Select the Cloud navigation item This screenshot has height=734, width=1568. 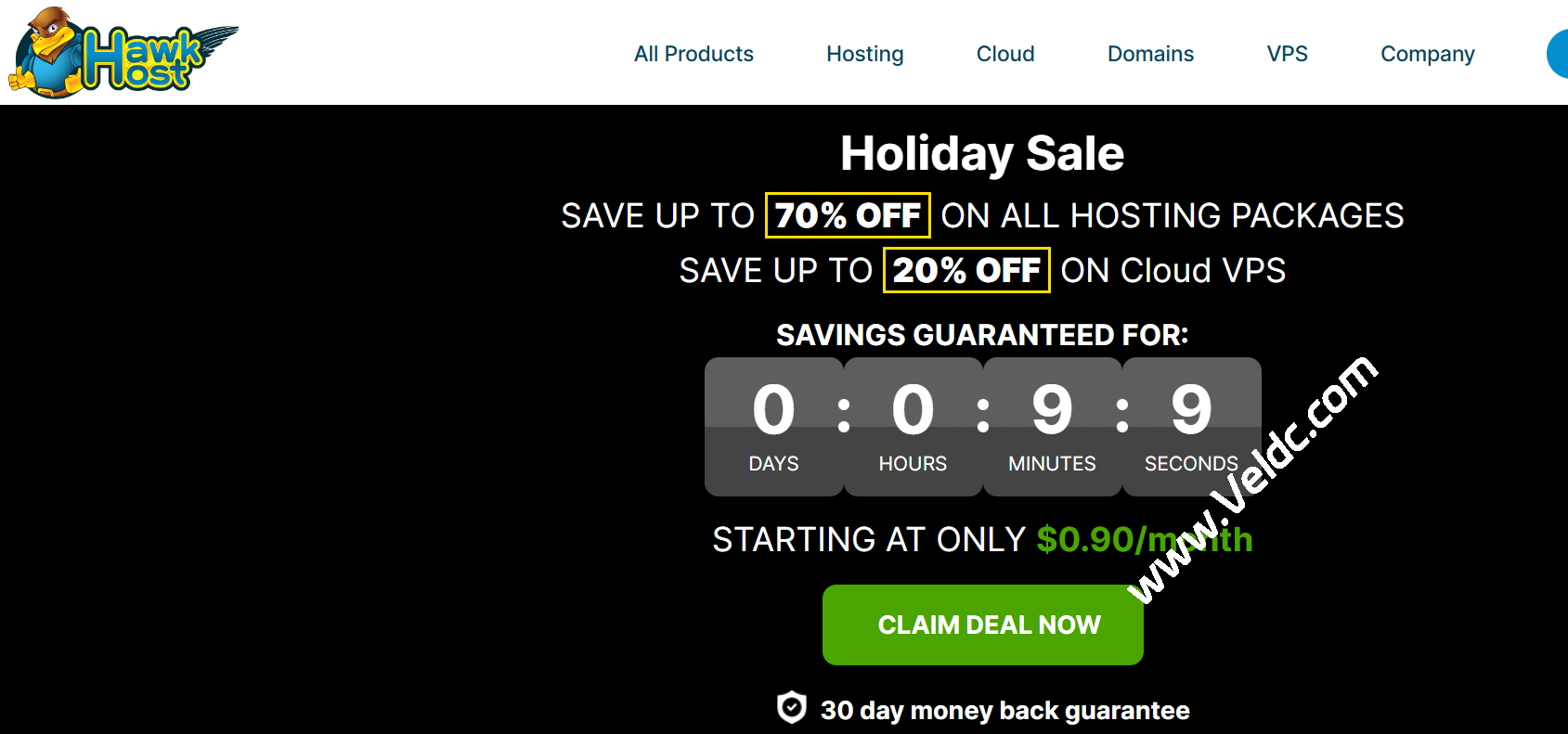point(1004,54)
